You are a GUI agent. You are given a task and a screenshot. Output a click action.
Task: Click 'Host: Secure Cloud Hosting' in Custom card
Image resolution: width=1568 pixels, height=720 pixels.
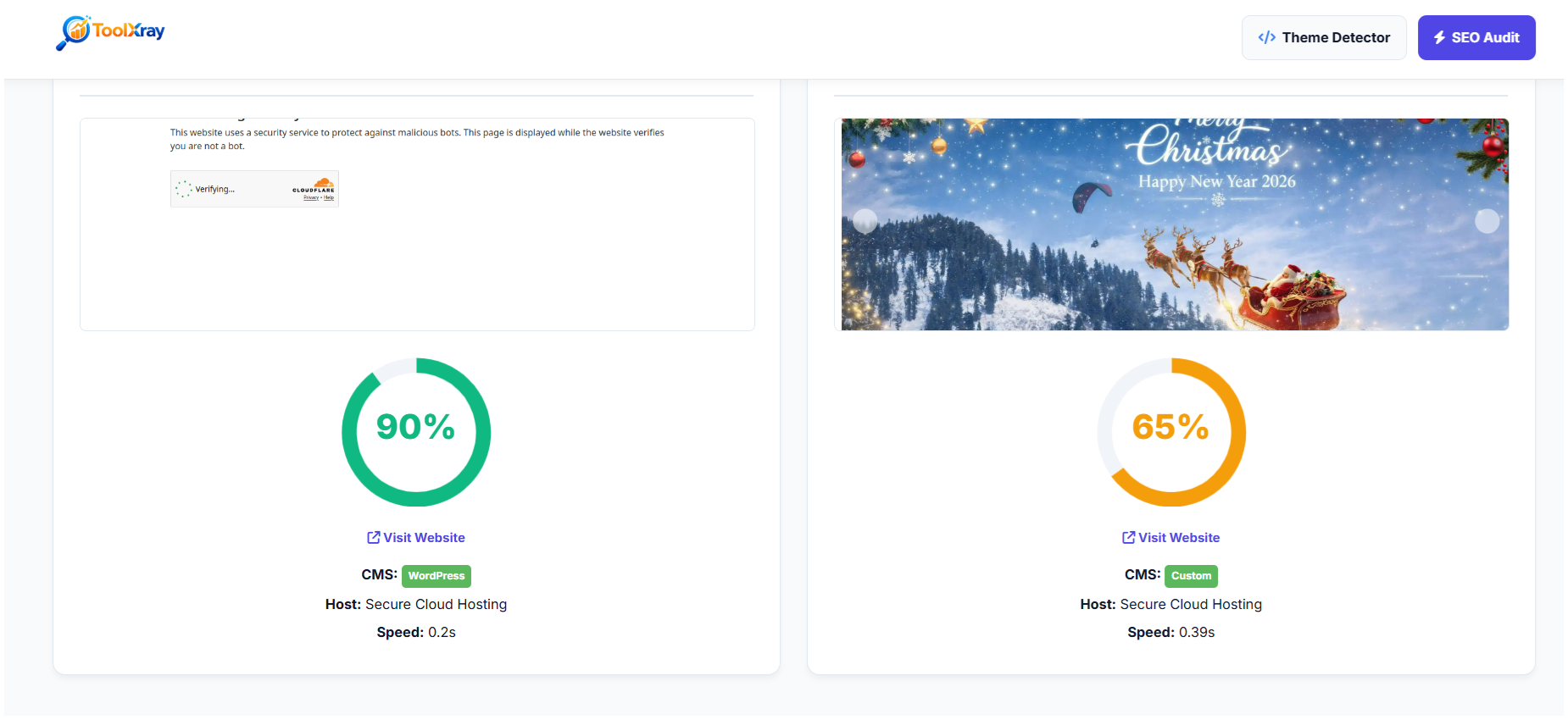coord(1171,605)
